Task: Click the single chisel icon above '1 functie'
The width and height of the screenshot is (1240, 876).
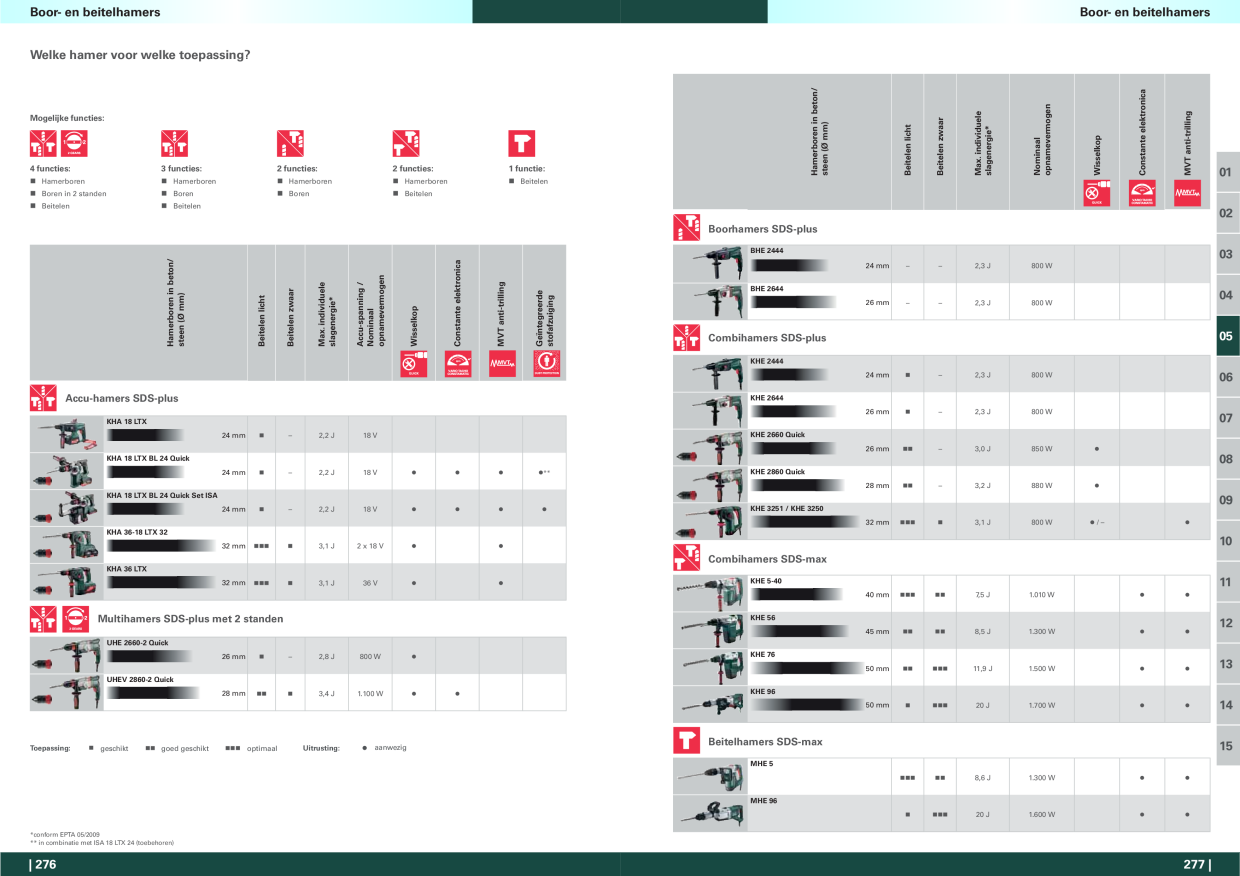Action: click(x=522, y=143)
